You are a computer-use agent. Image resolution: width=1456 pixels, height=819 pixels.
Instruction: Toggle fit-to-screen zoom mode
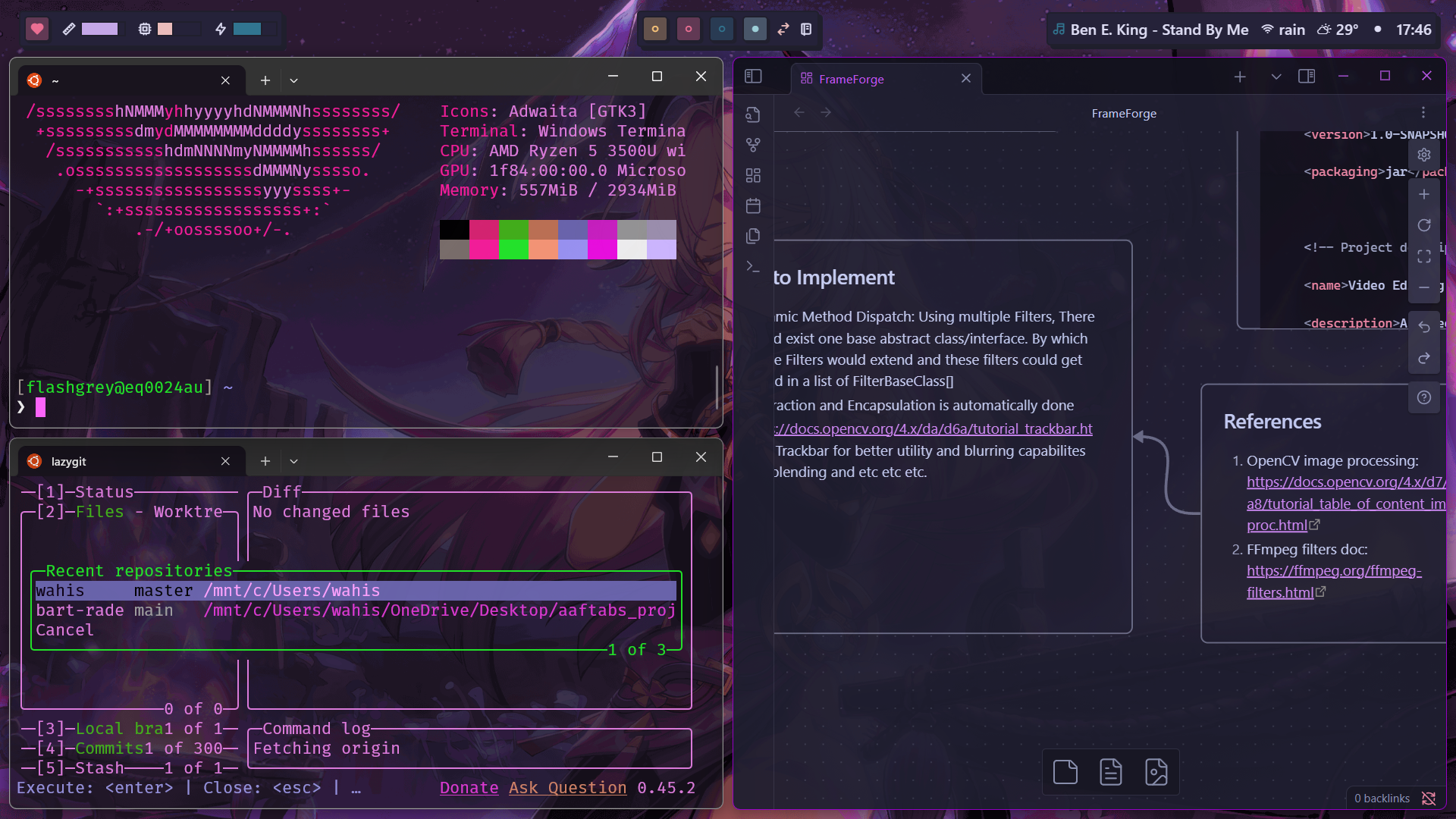pos(1425,256)
